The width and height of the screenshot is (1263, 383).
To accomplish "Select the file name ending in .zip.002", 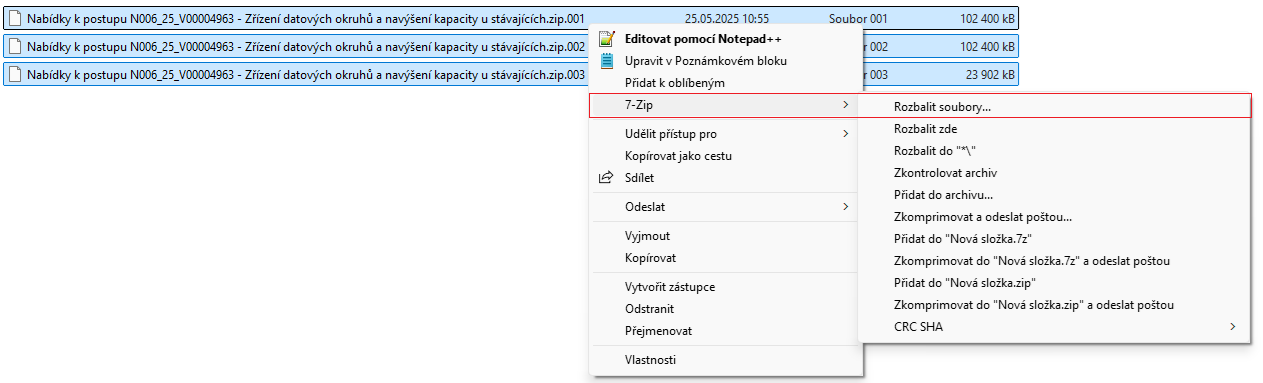I will [x=305, y=47].
